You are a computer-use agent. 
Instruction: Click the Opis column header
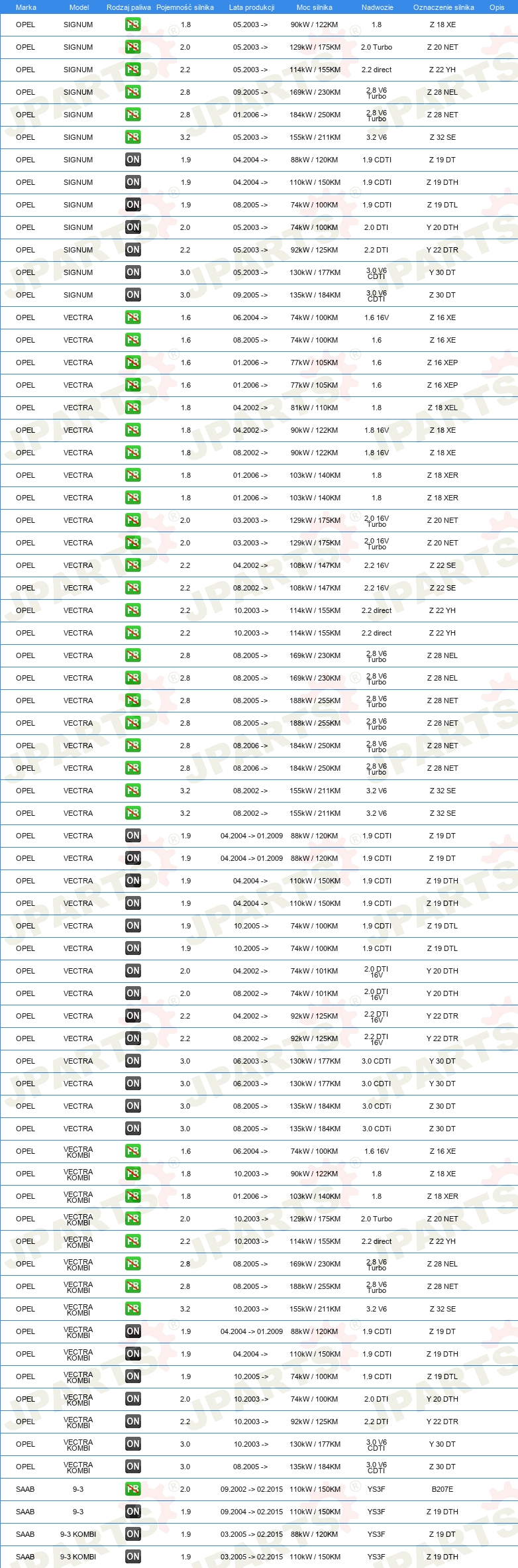point(497,7)
